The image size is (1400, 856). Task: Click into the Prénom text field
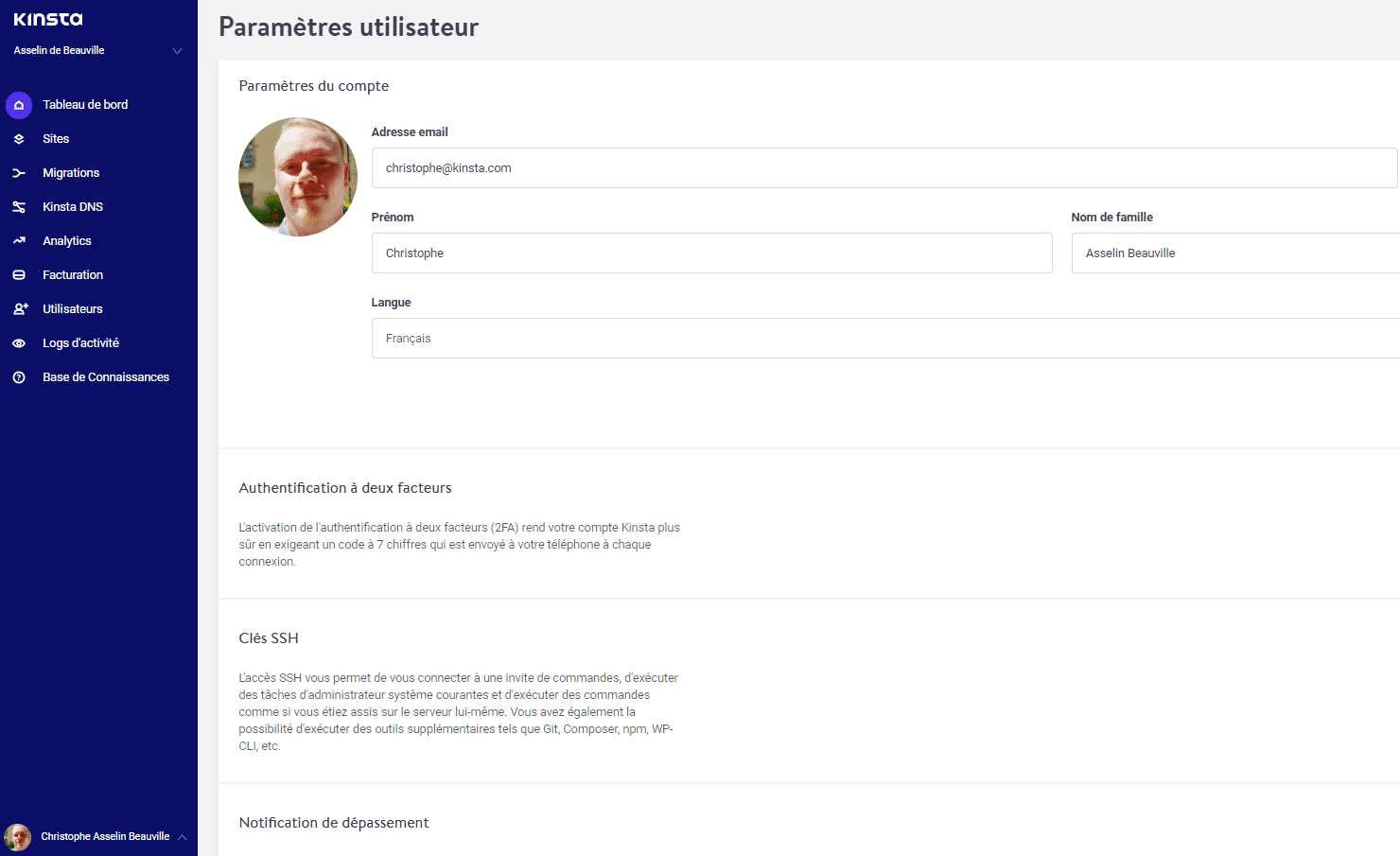point(710,253)
